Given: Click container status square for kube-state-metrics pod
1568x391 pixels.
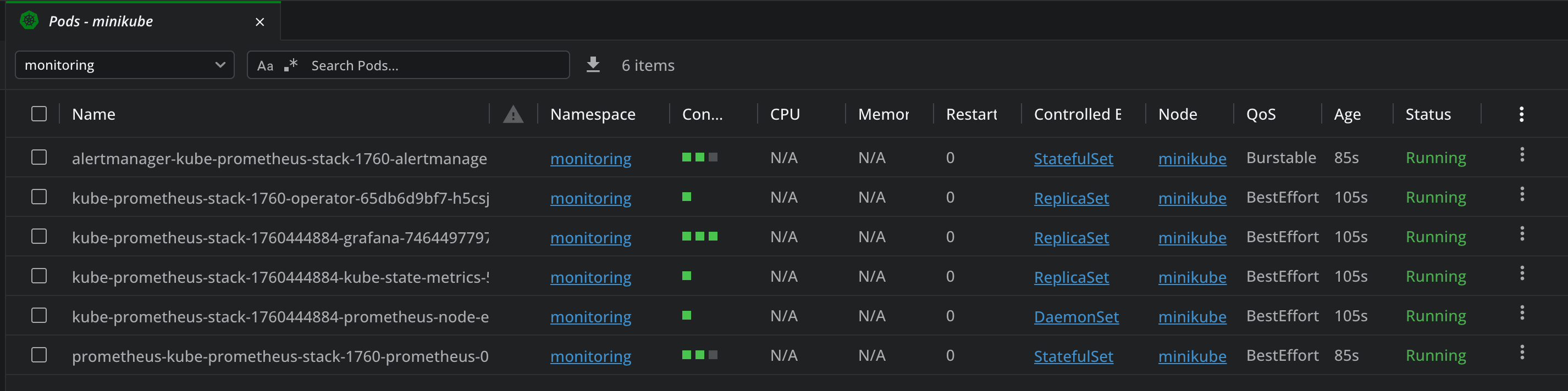Looking at the screenshot, I should (687, 276).
